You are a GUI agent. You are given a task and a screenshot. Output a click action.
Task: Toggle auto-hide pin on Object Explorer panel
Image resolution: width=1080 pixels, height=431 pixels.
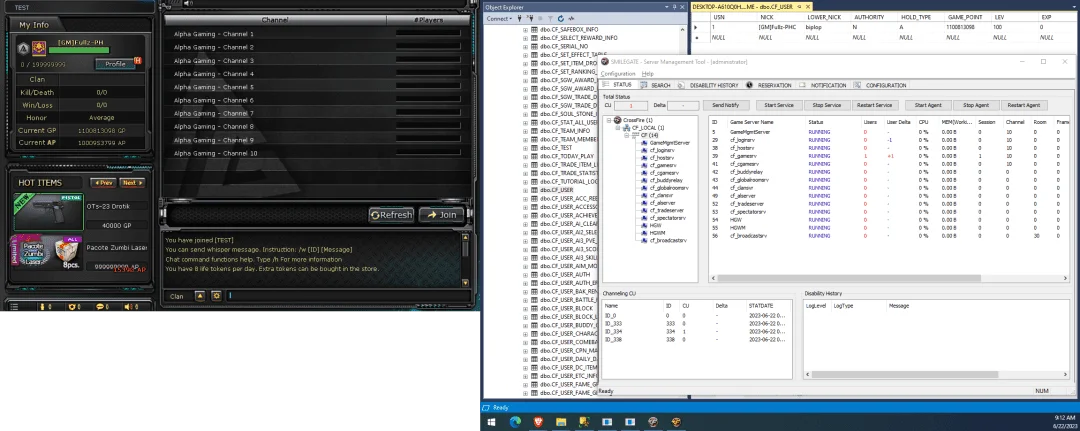(675, 7)
